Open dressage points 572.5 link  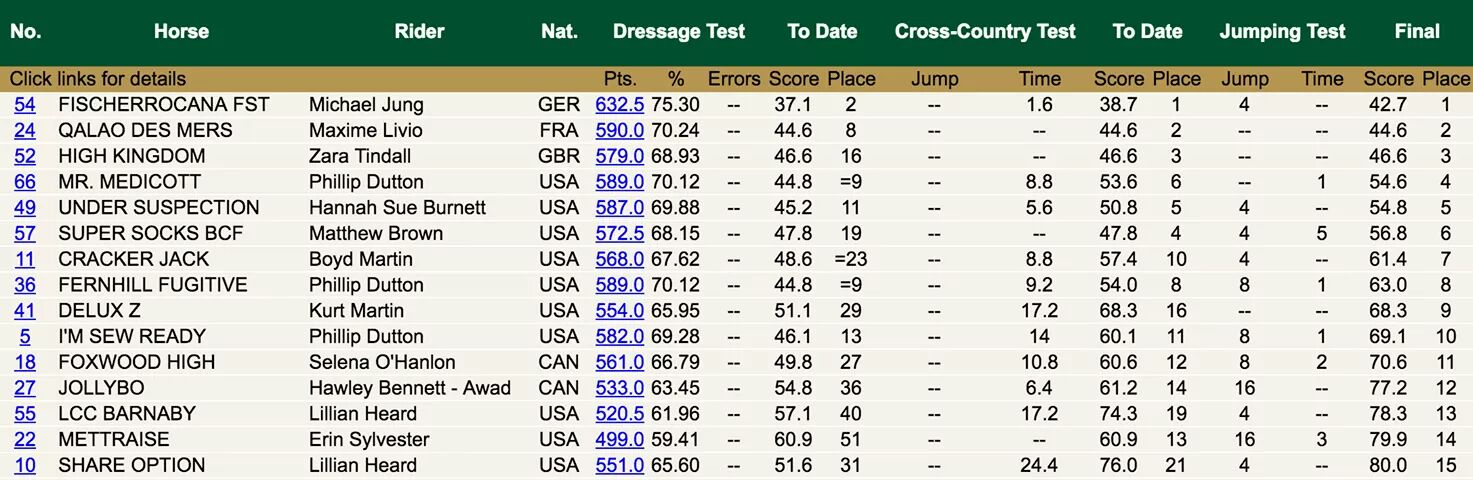619,234
